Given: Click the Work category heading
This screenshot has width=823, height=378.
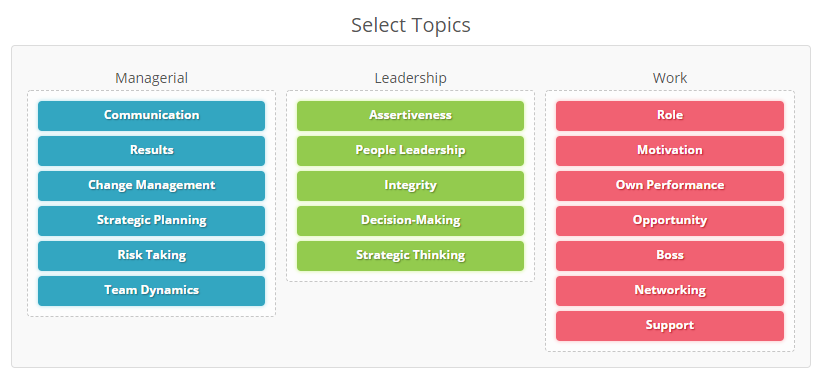Looking at the screenshot, I should [670, 78].
